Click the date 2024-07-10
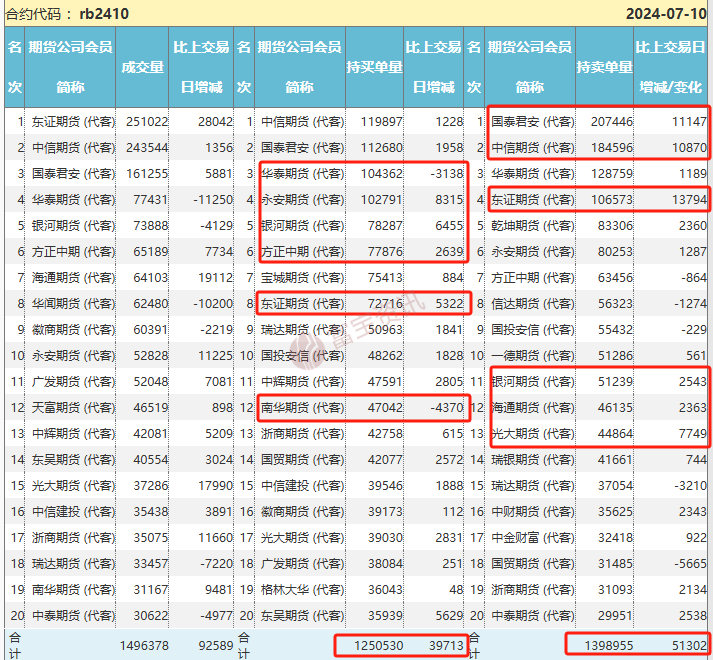713x660 pixels. (x=666, y=14)
